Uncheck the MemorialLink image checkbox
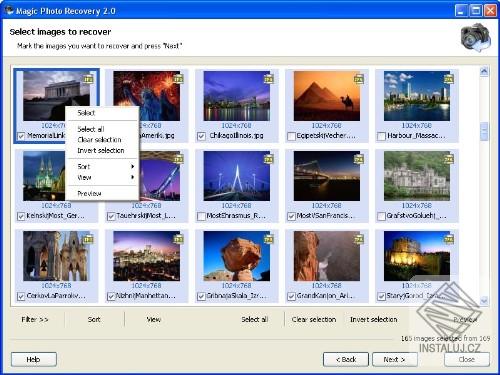 (x=21, y=136)
